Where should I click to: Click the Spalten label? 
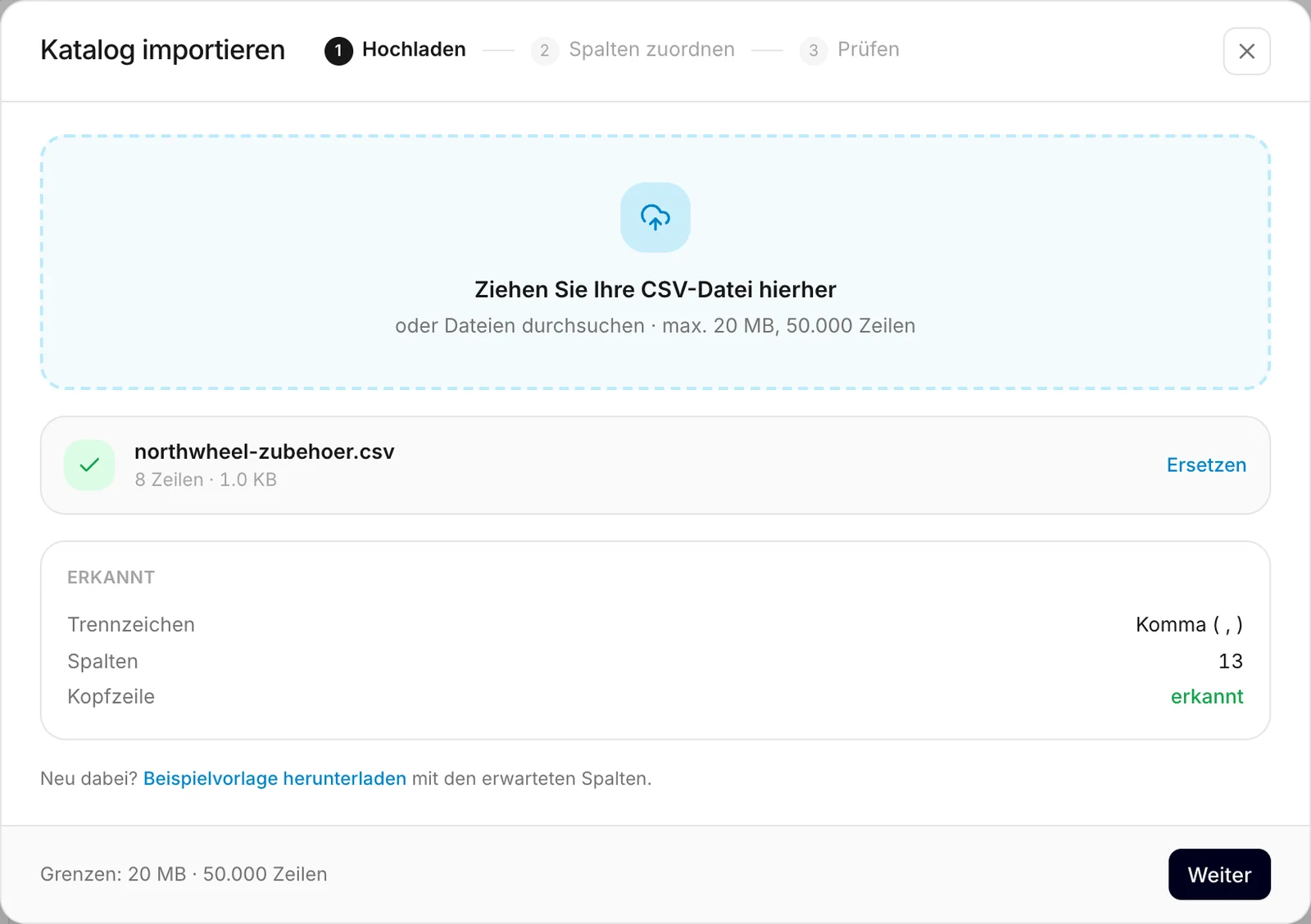click(102, 661)
